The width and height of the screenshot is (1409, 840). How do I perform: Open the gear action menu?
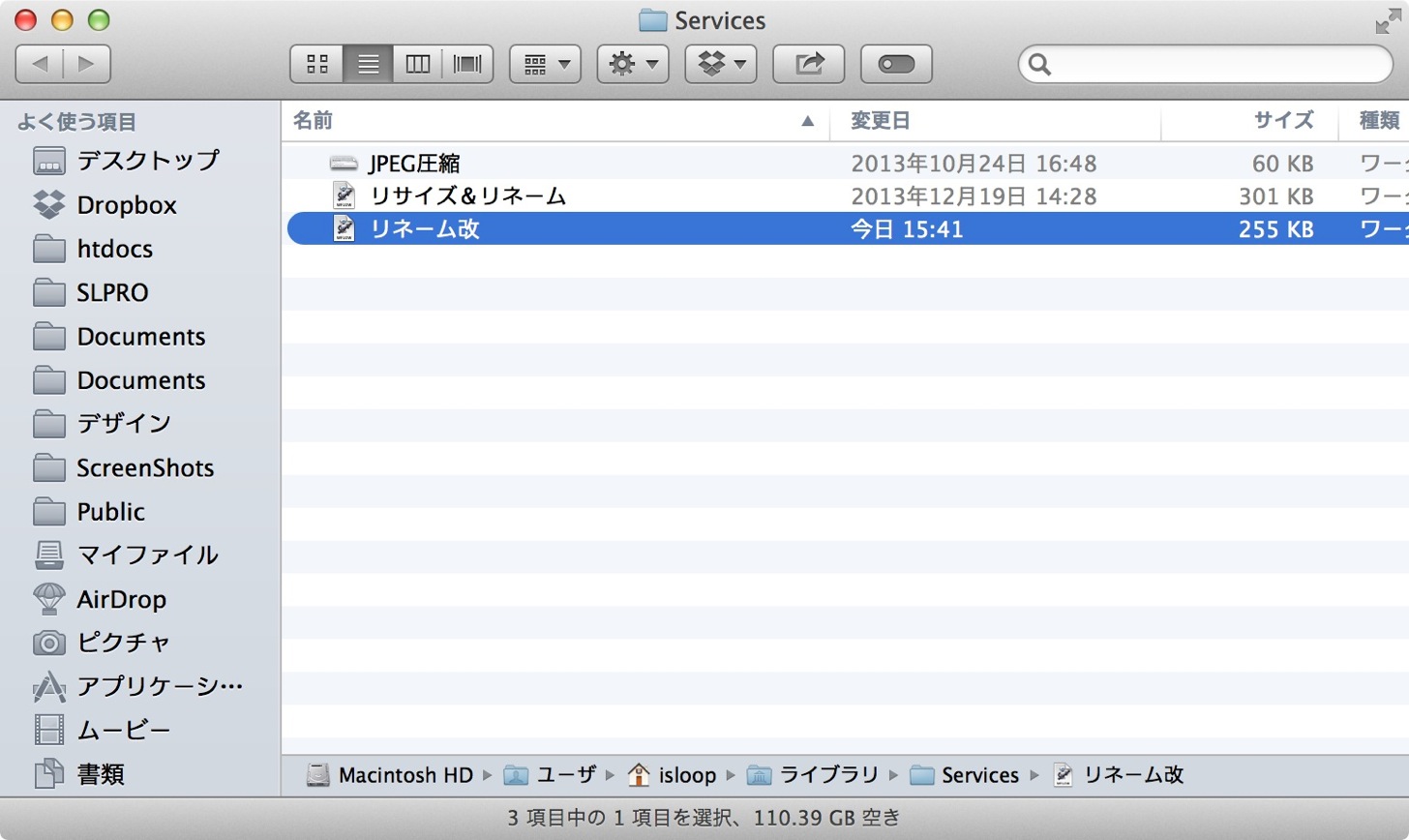(x=633, y=64)
